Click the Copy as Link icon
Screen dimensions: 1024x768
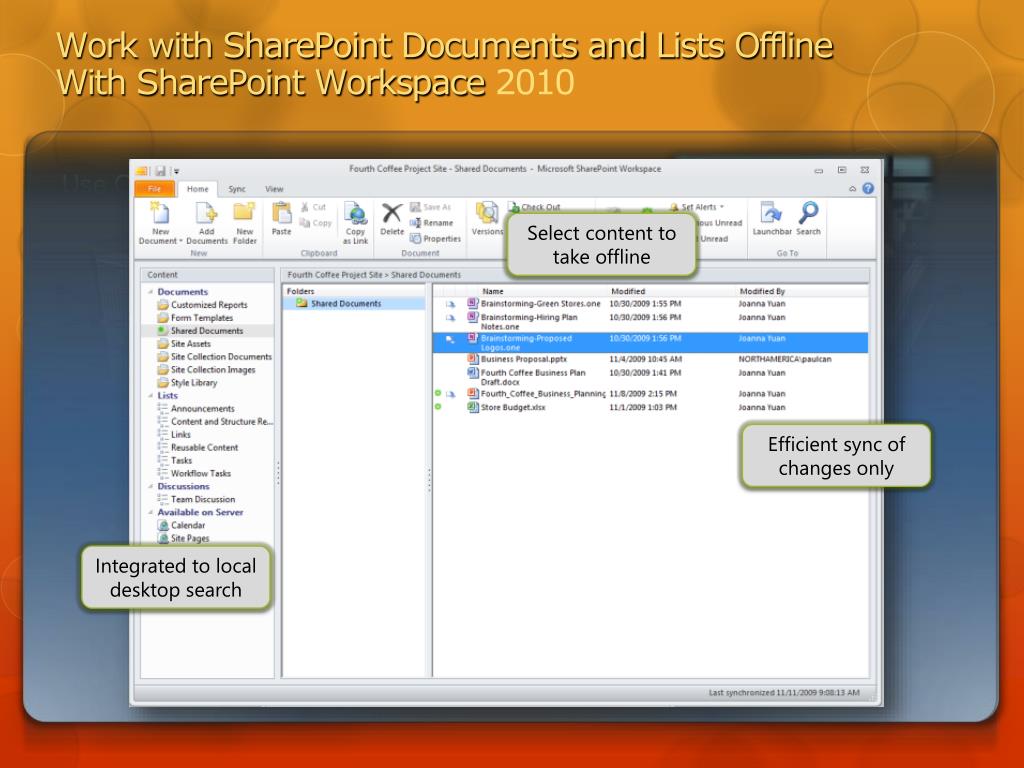[x=355, y=213]
